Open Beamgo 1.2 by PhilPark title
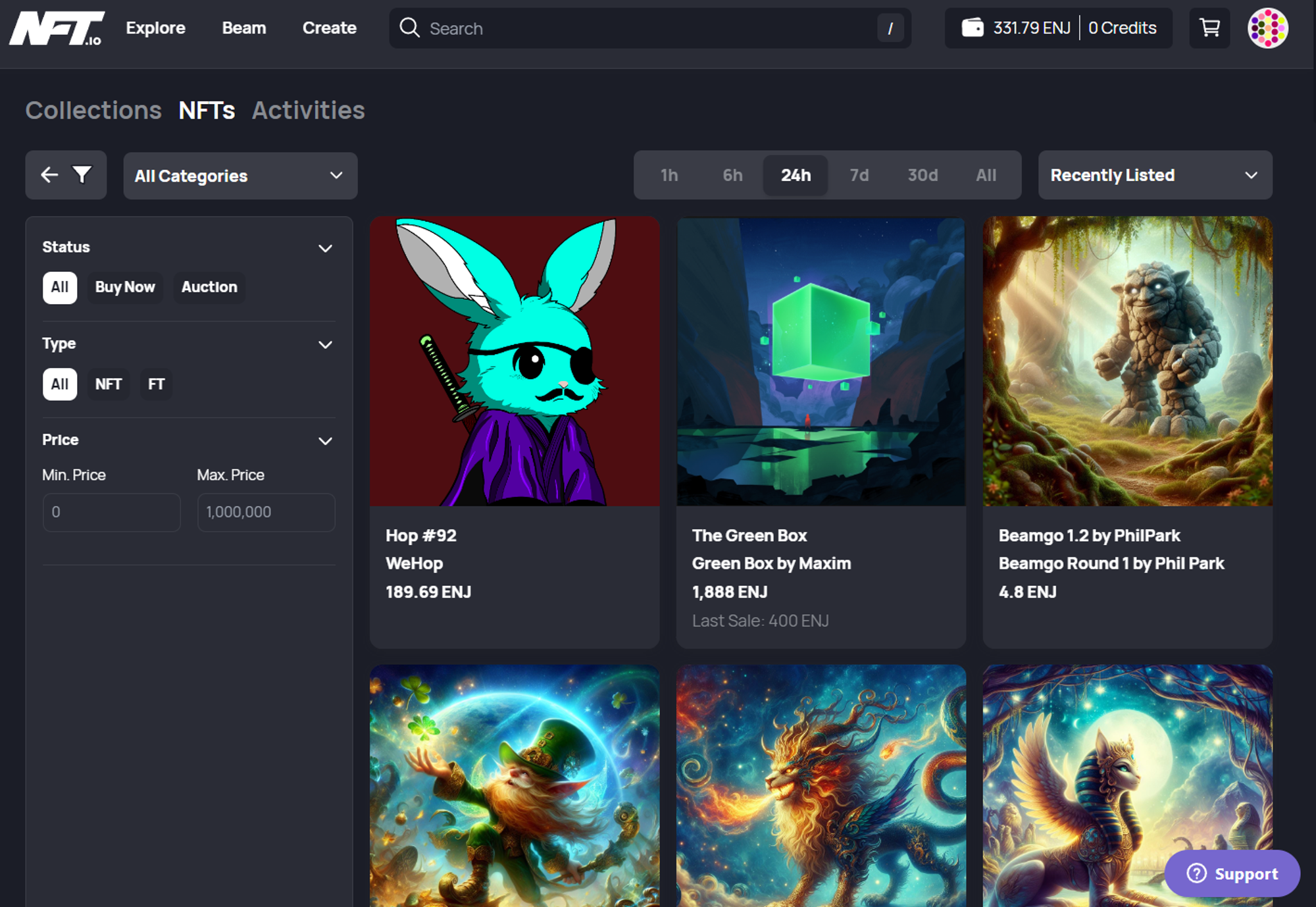The image size is (1316, 907). pyautogui.click(x=1090, y=535)
